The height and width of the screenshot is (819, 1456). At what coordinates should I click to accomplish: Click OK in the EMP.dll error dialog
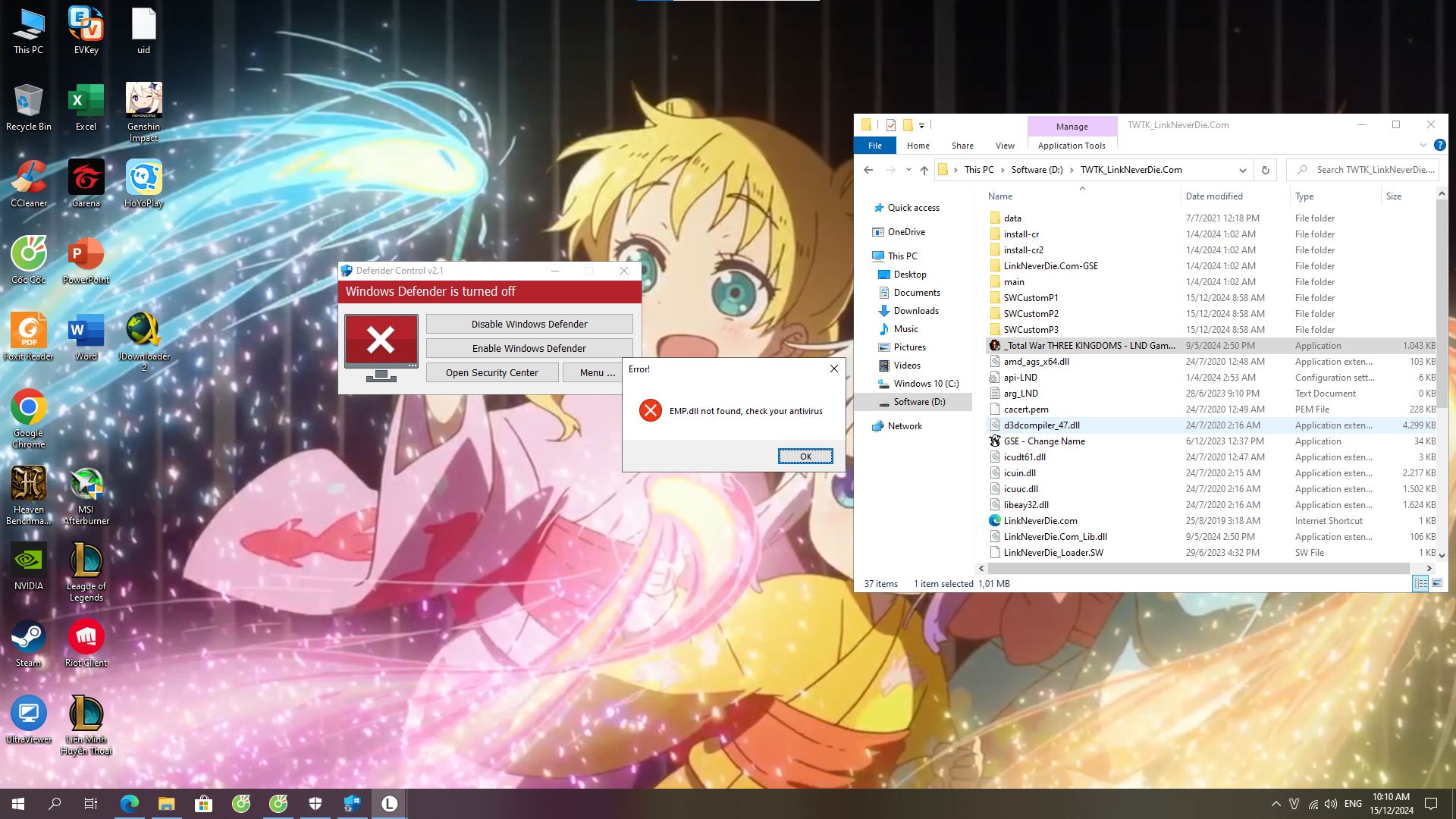805,456
